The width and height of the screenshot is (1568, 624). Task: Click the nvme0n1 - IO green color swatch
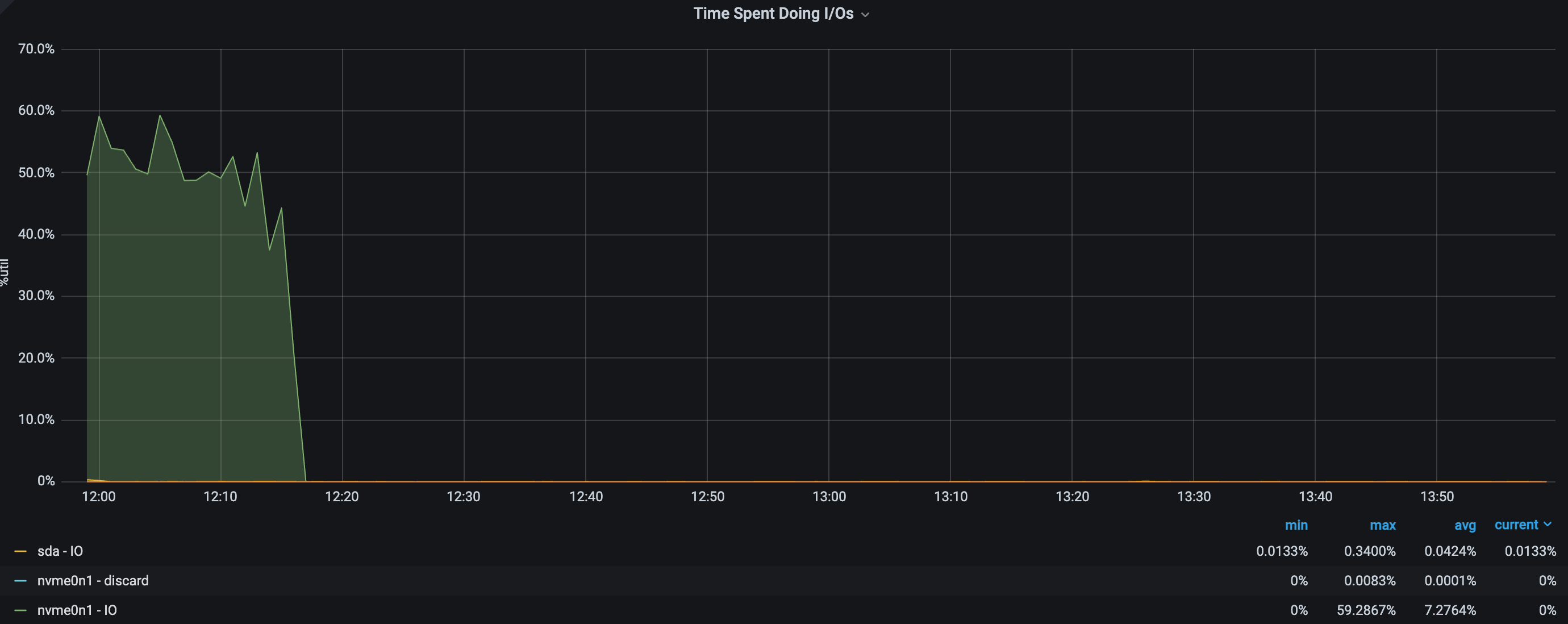[20, 610]
